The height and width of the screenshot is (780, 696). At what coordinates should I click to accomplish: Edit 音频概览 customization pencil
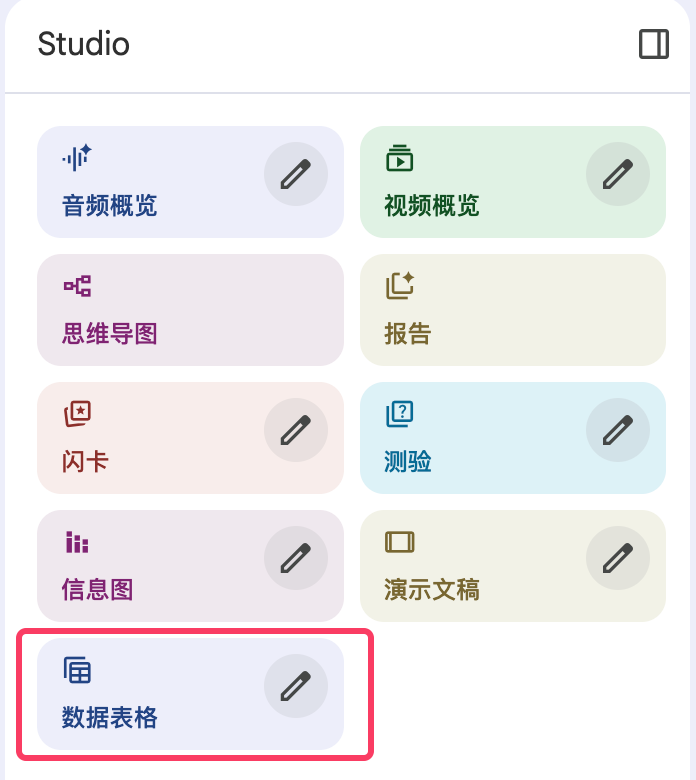pyautogui.click(x=296, y=174)
